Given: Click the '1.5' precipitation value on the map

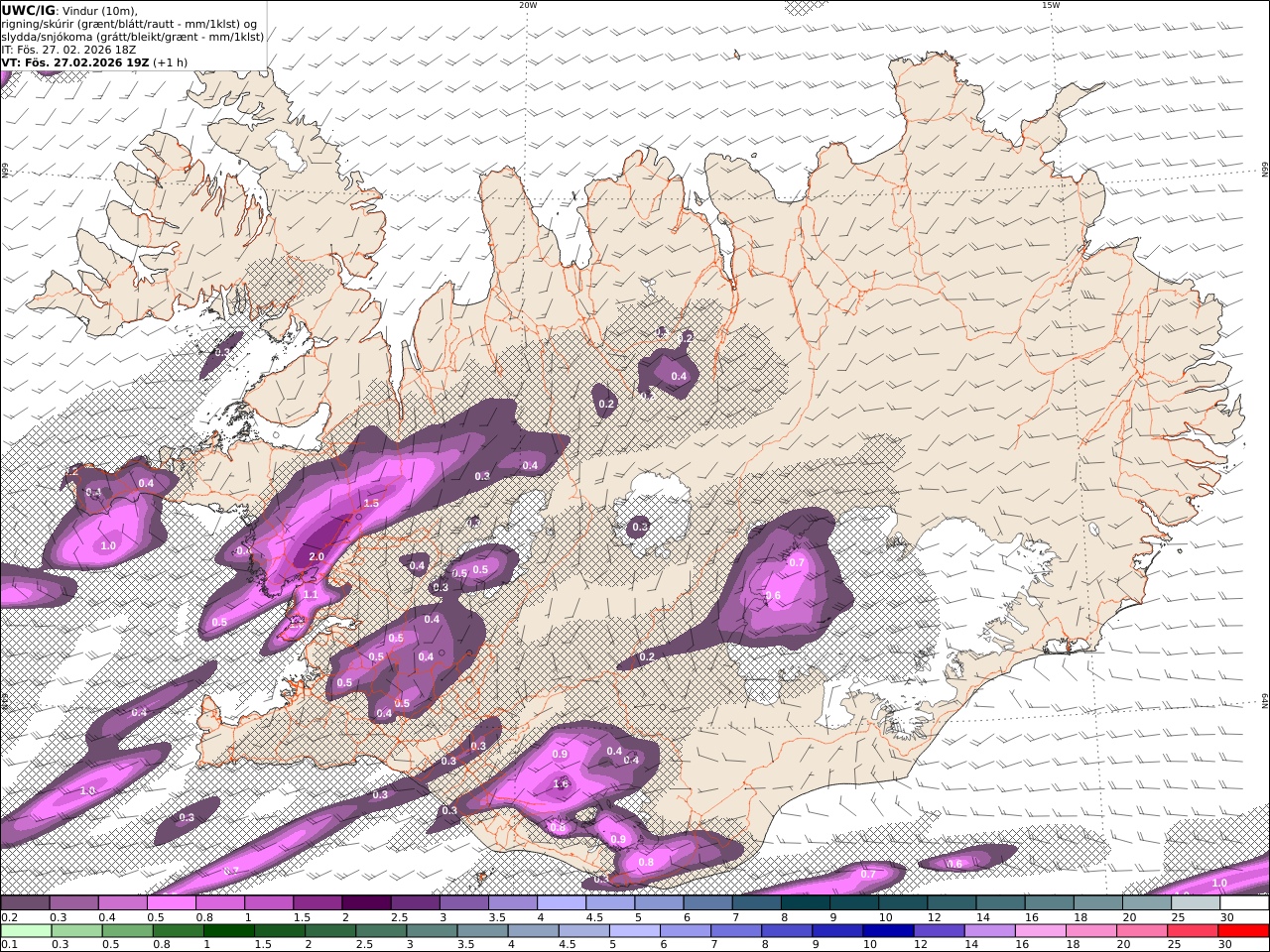Looking at the screenshot, I should click(x=371, y=504).
